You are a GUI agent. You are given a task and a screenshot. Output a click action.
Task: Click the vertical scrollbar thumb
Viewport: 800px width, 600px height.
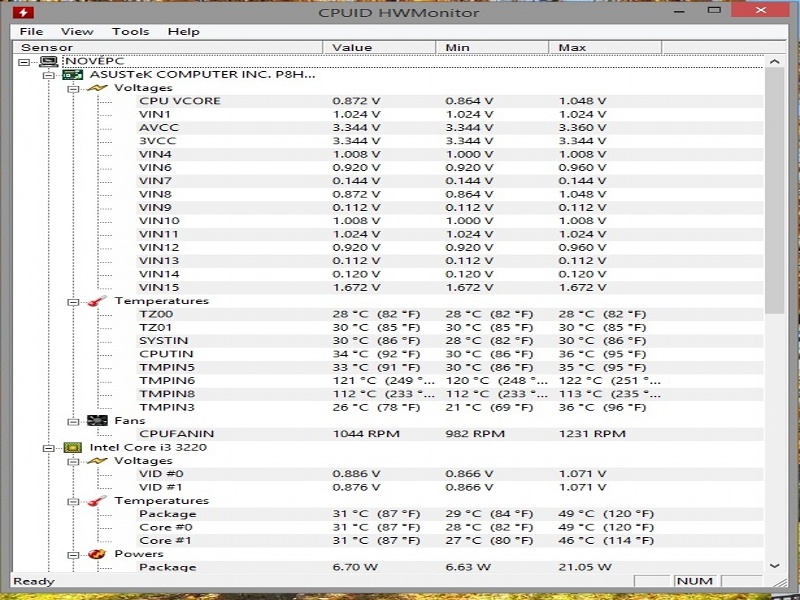(774, 190)
